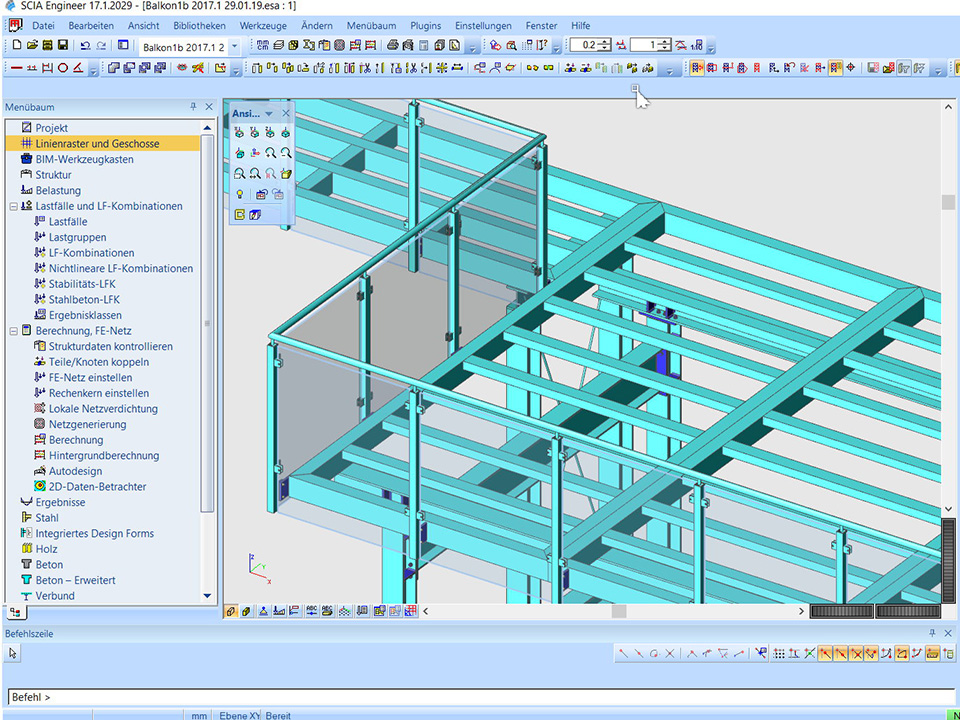Open the Einstellungen menu

pyautogui.click(x=483, y=25)
